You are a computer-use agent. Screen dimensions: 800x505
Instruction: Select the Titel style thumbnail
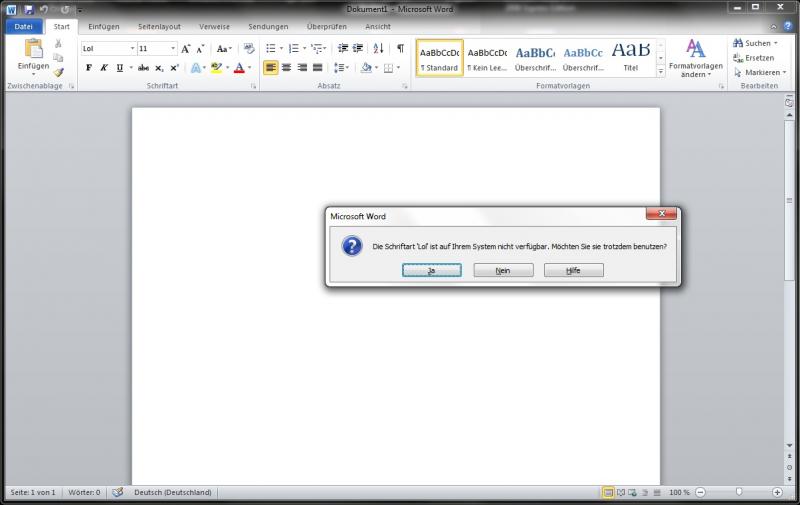(631, 54)
